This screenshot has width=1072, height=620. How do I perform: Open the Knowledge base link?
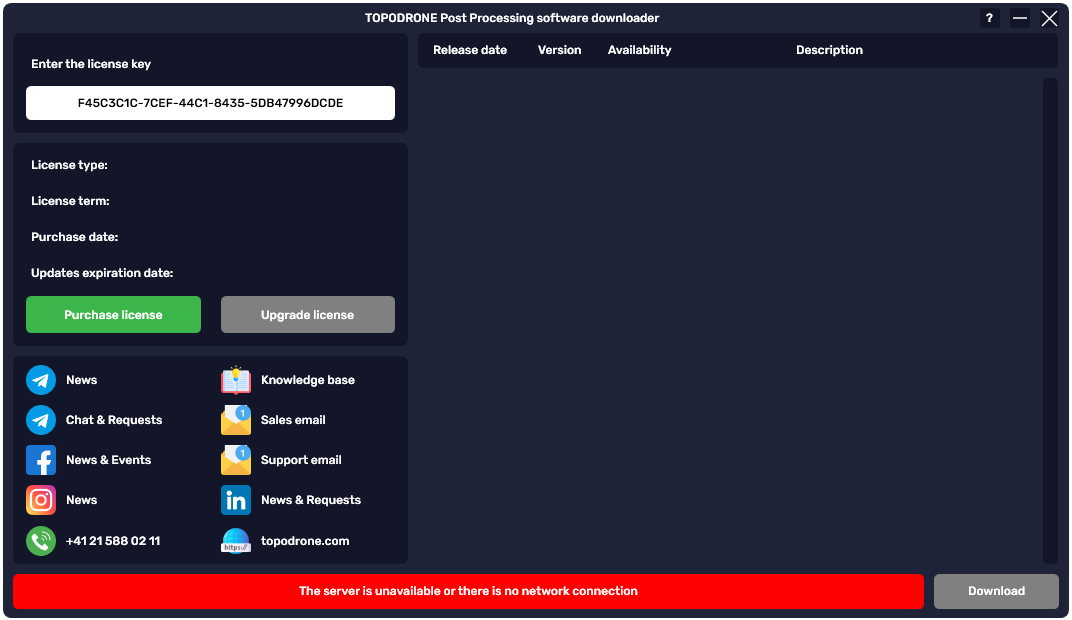click(308, 380)
